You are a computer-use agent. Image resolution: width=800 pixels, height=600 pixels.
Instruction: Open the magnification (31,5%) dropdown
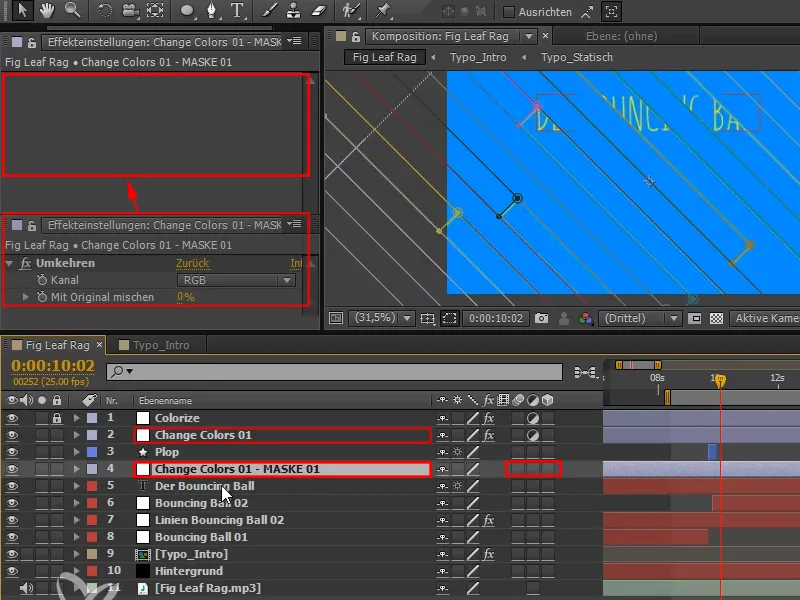(x=382, y=318)
